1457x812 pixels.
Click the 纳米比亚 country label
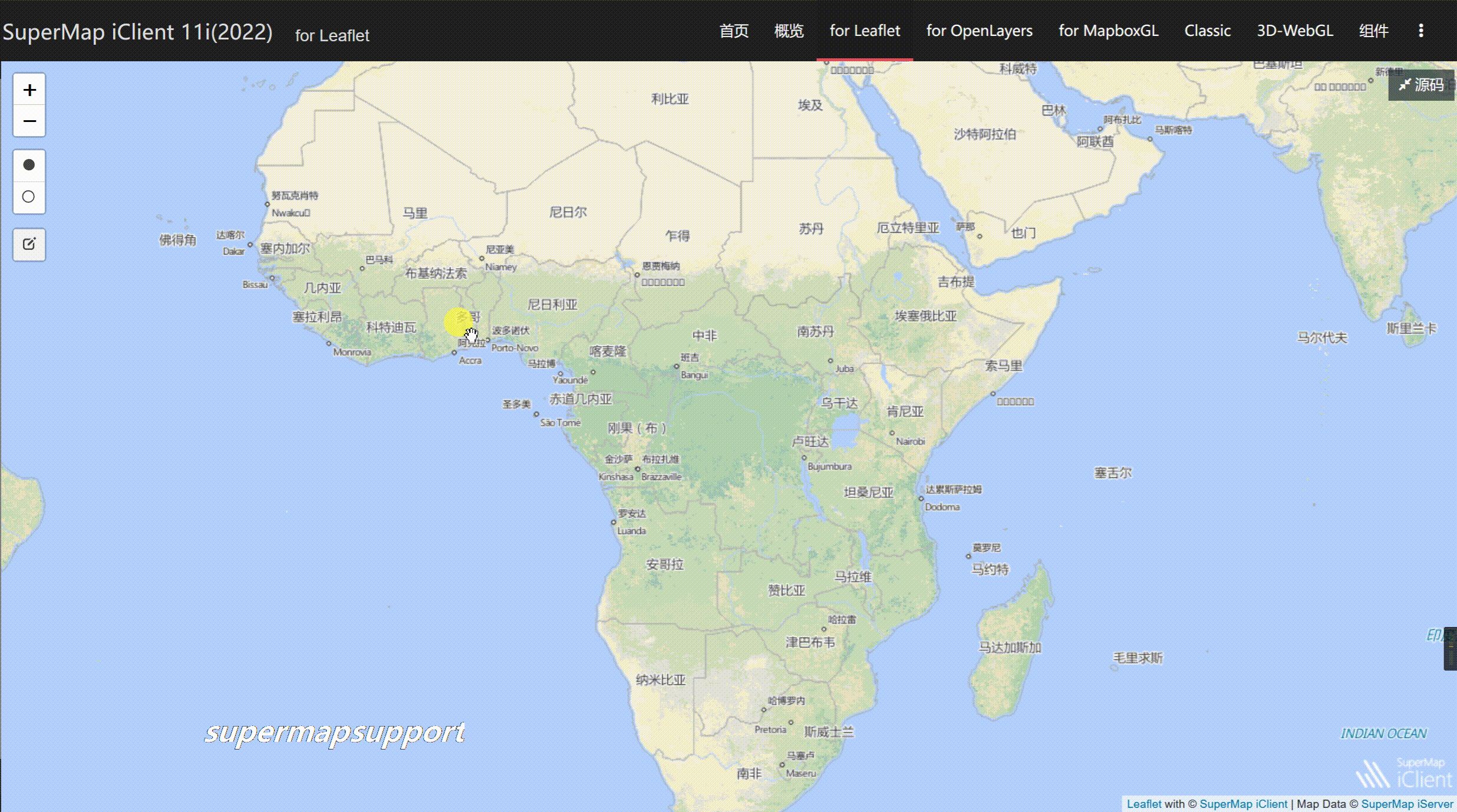661,680
